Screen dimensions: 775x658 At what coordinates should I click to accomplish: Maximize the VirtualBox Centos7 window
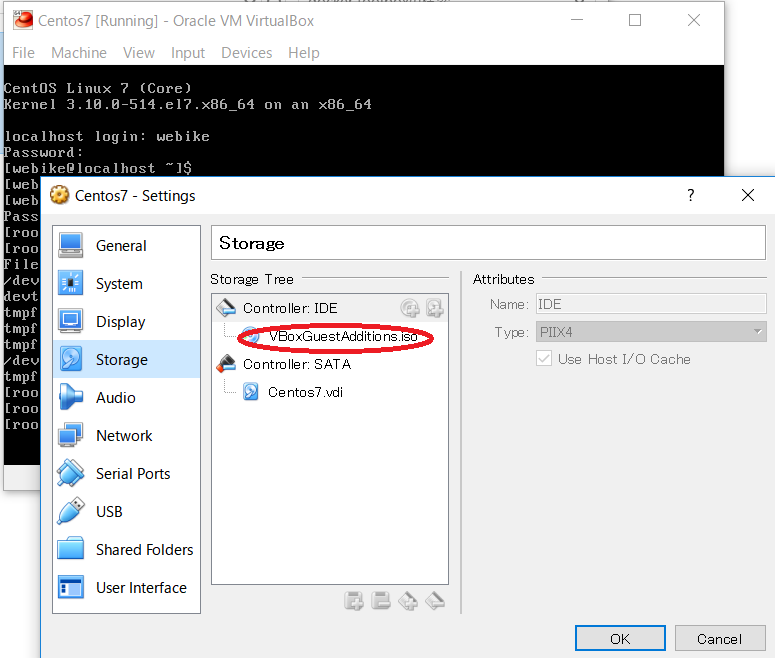point(635,20)
